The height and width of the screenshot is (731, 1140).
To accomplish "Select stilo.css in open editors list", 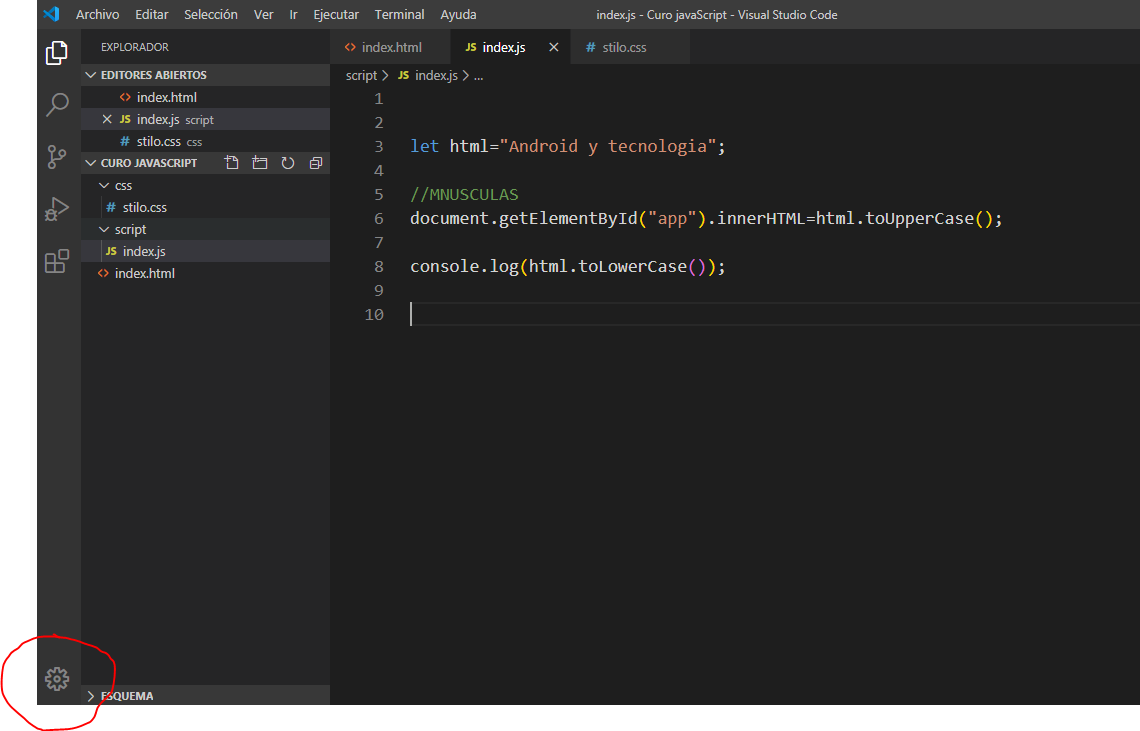I will tap(206, 141).
